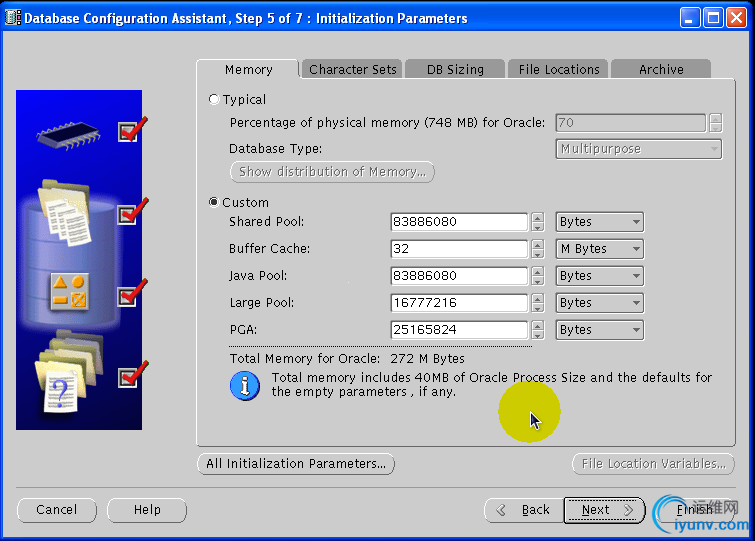The image size is (755, 541).
Task: Click the checkmark beside the database documents
Action: tap(132, 211)
